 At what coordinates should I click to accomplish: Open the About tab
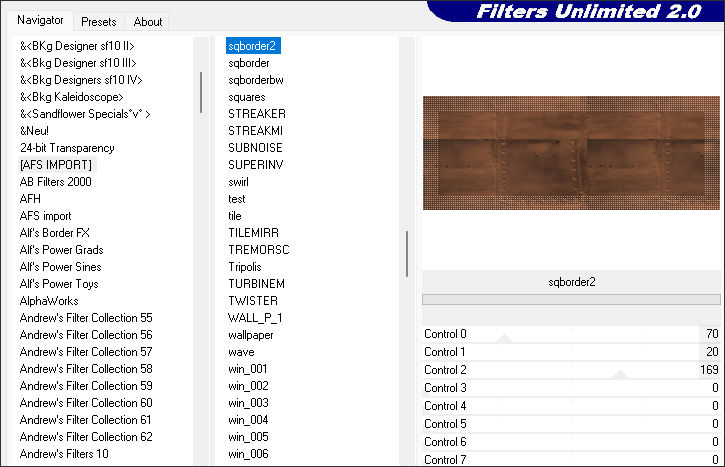pos(148,21)
